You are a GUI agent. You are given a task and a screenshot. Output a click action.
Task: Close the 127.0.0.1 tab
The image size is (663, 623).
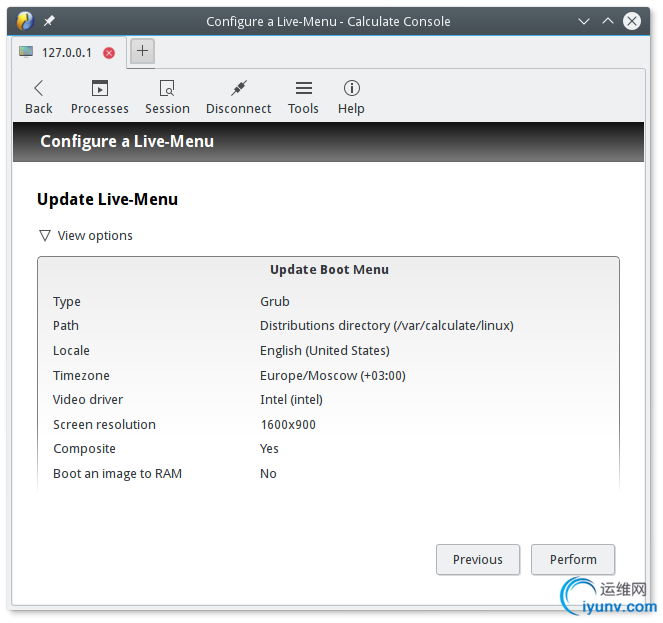[x=109, y=53]
